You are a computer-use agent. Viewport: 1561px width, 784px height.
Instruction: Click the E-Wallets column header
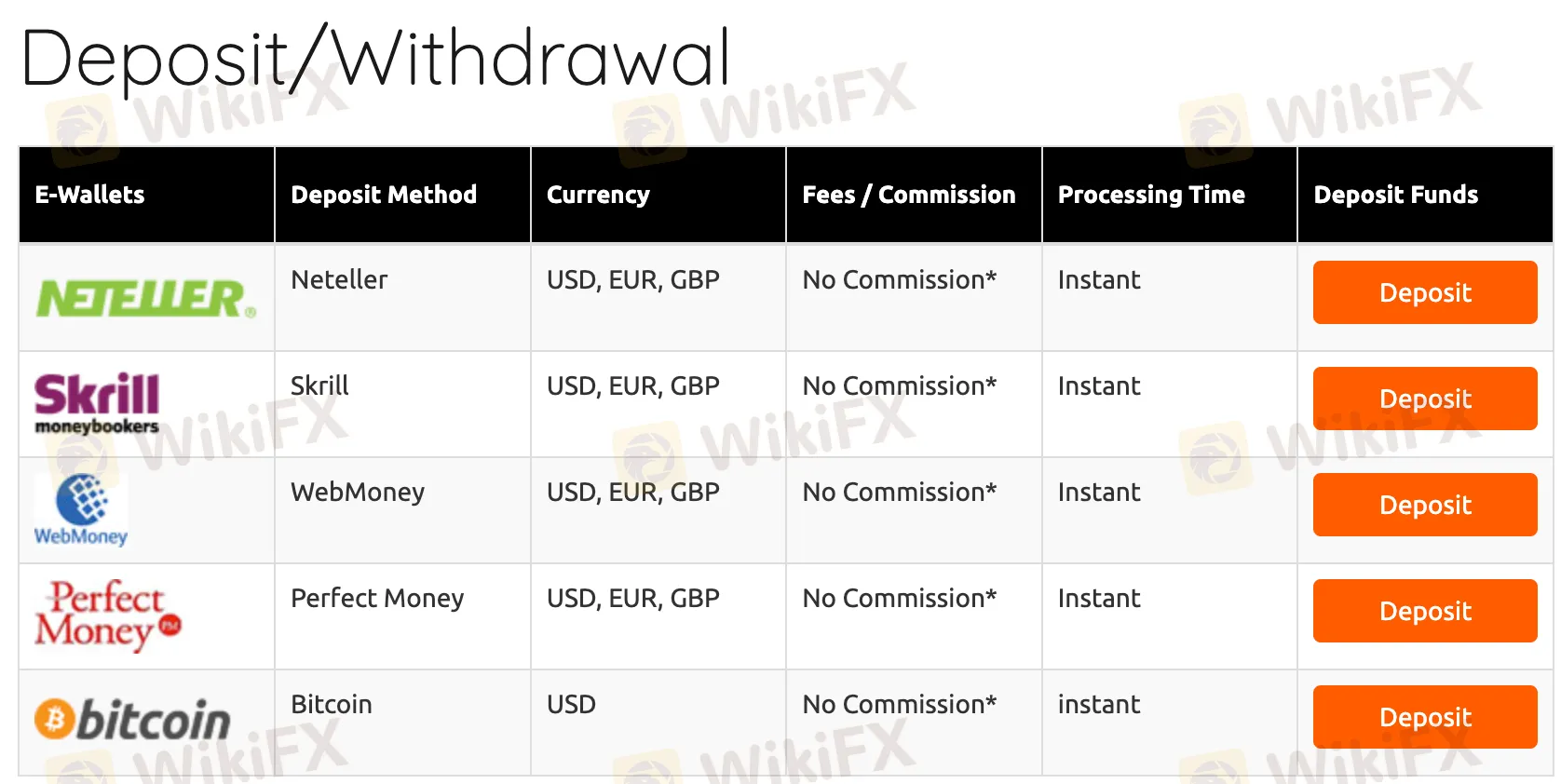pyautogui.click(x=90, y=195)
